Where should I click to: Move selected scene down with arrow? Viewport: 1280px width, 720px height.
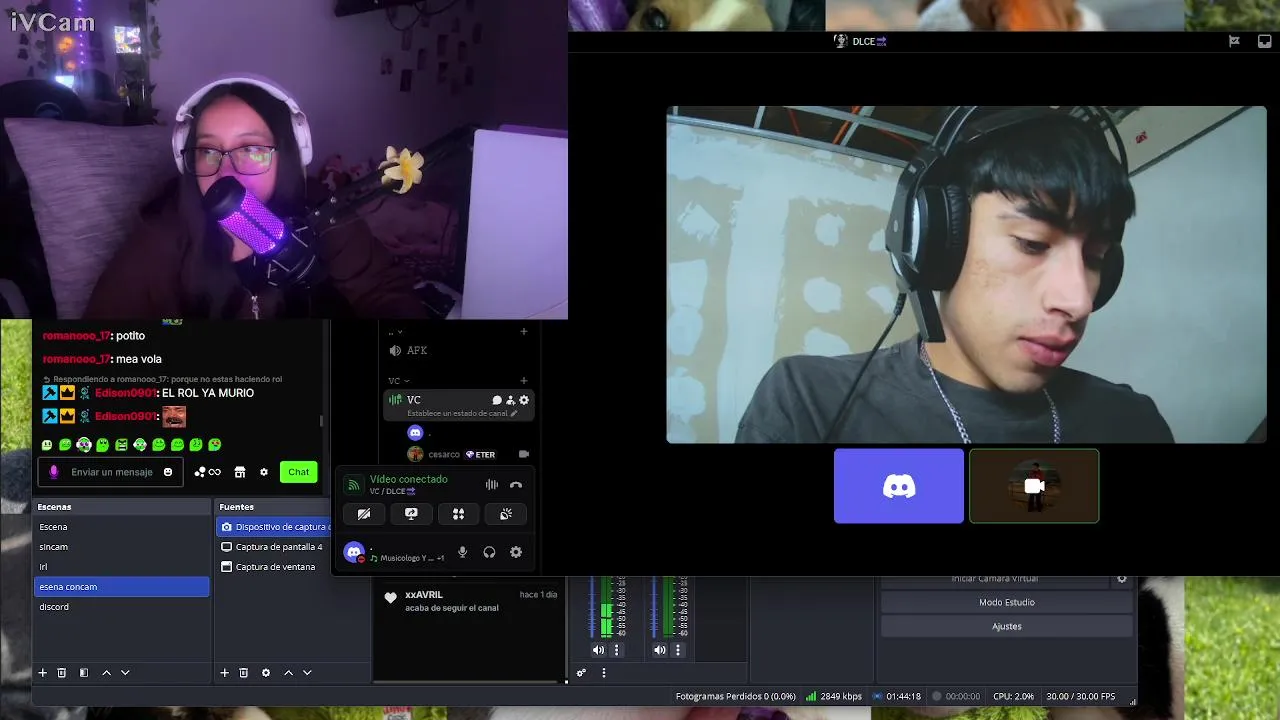(x=125, y=673)
